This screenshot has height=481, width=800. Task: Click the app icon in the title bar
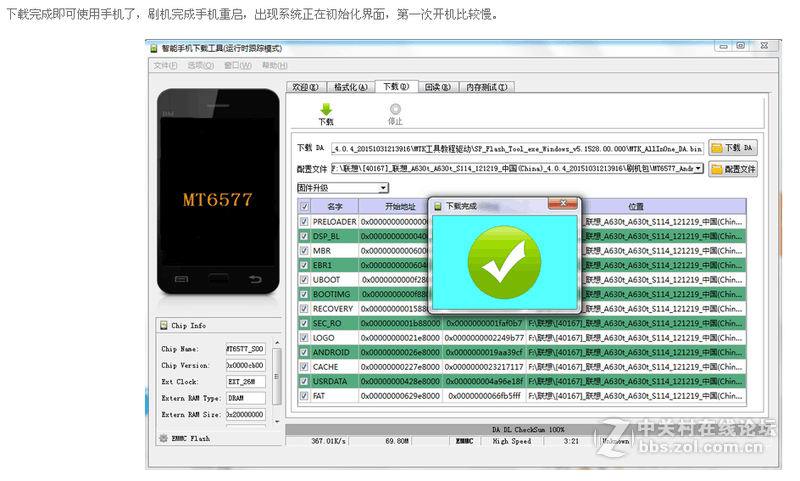154,48
